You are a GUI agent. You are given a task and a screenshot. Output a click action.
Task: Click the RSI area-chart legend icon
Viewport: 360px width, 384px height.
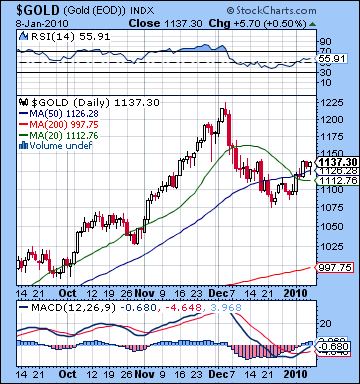pos(24,36)
